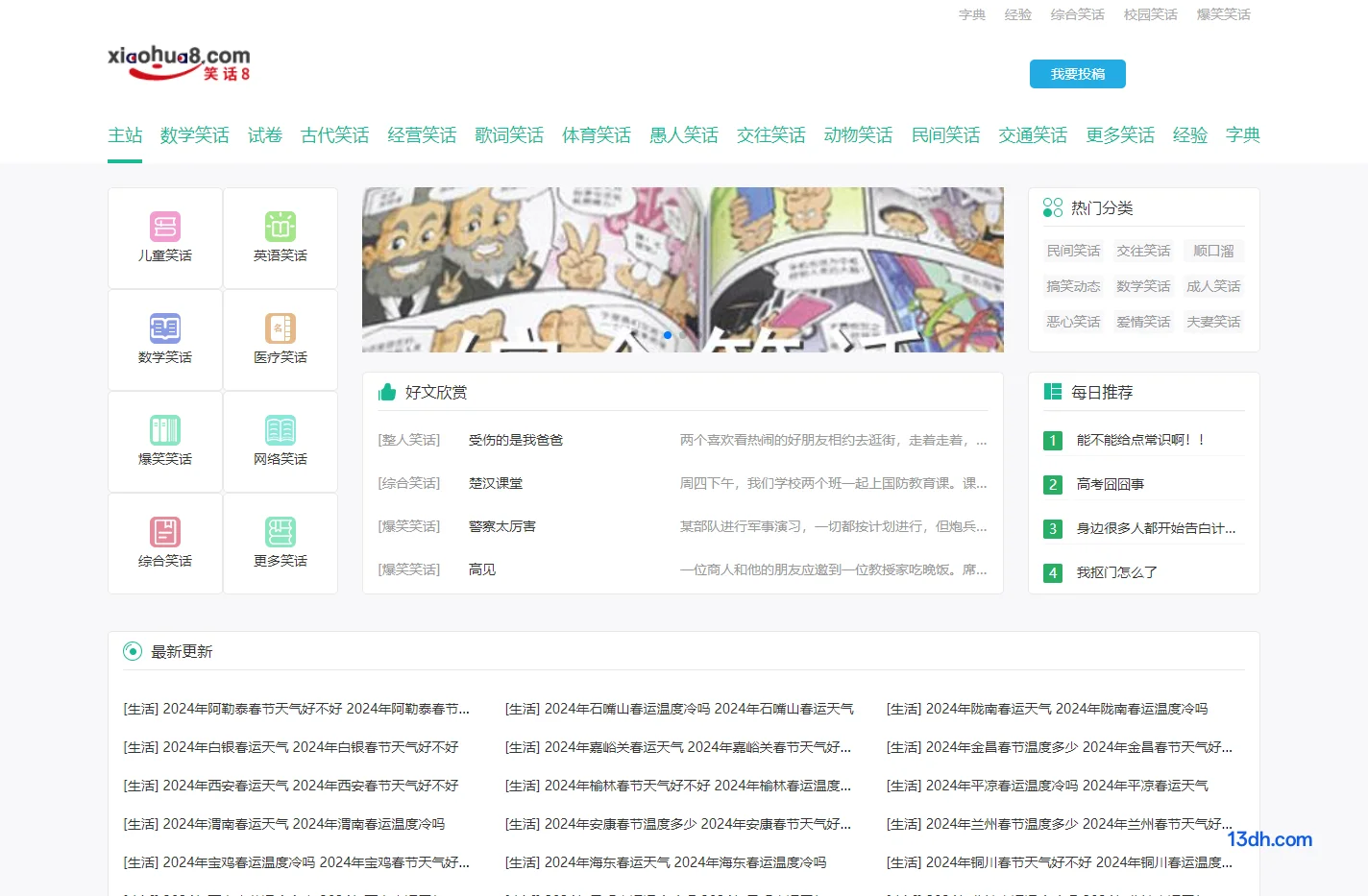Click the 经验 link in top header
This screenshot has height=896, width=1368.
tap(1018, 14)
